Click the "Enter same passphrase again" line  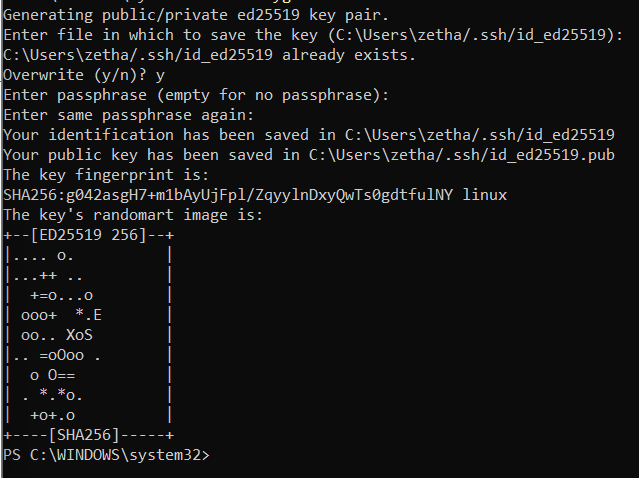130,114
